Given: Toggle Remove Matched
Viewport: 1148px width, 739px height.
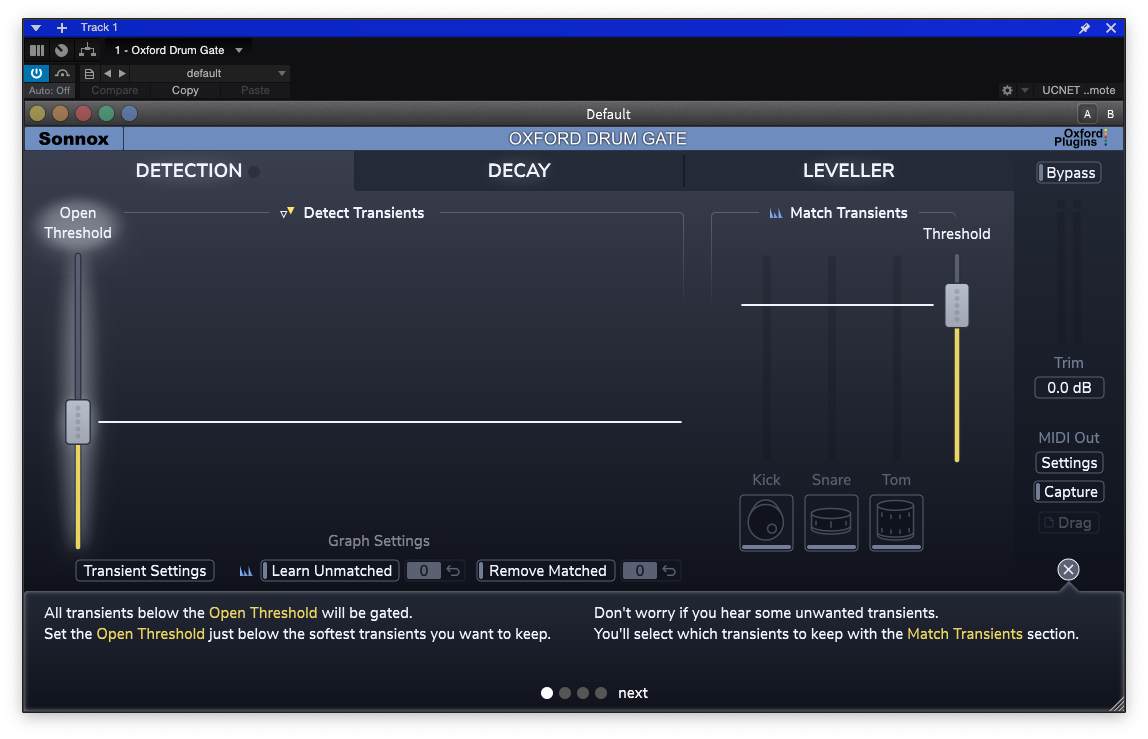Looking at the screenshot, I should [x=546, y=571].
